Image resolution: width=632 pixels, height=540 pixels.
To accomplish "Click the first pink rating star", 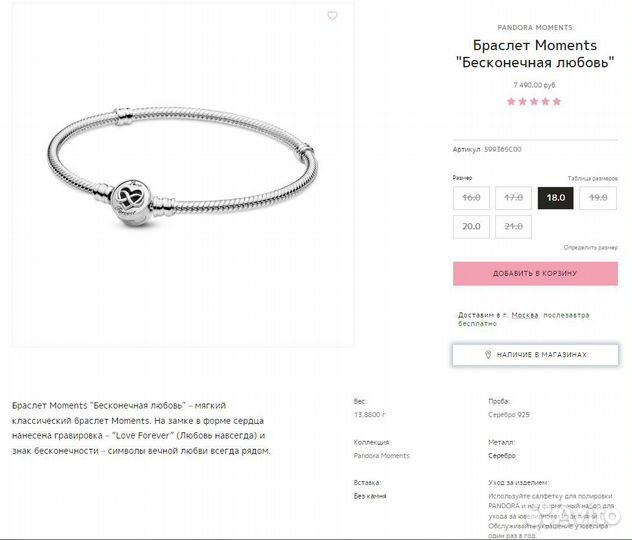I will tap(511, 102).
